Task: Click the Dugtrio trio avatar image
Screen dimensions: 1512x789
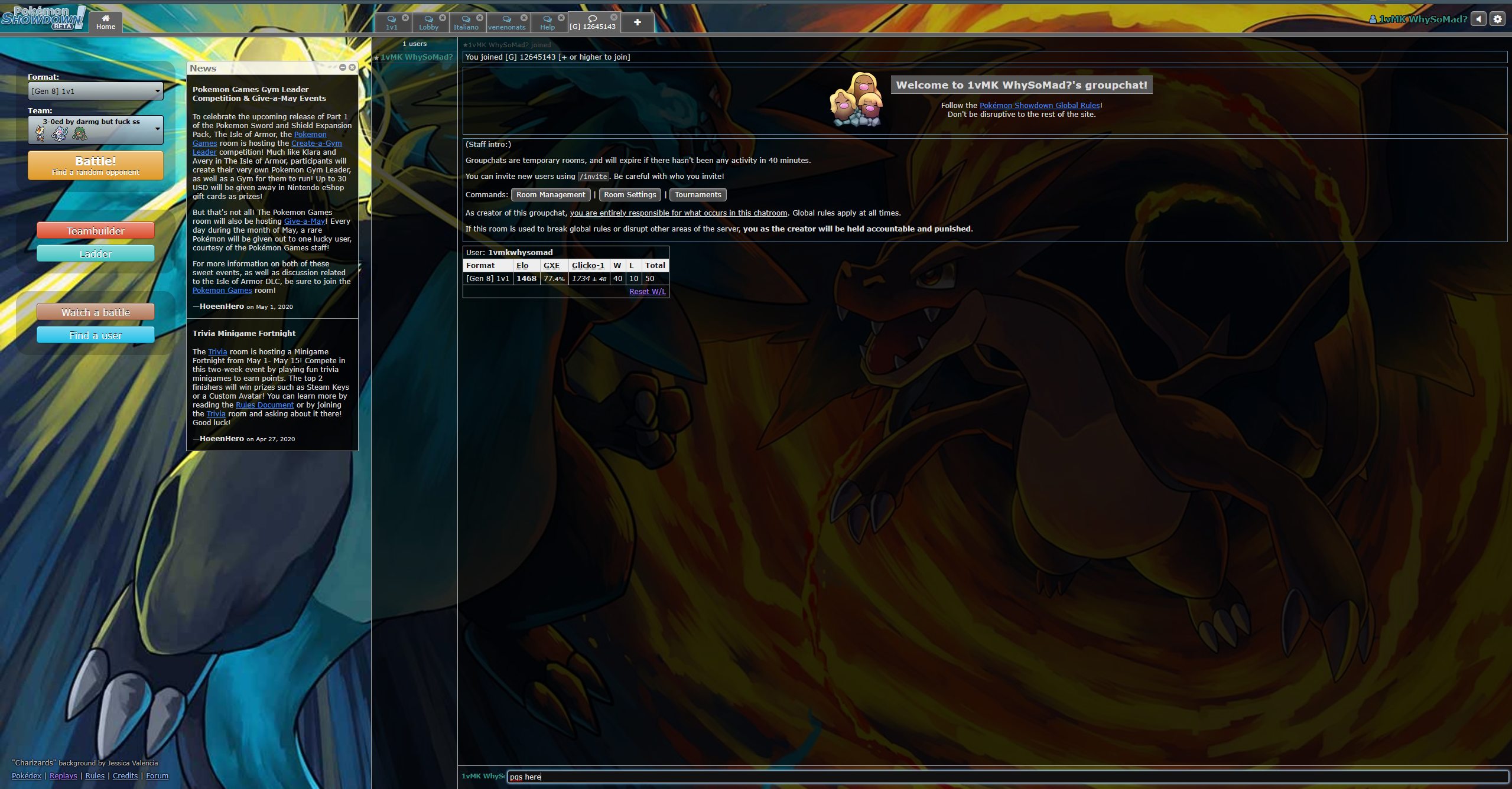Action: coord(857,99)
